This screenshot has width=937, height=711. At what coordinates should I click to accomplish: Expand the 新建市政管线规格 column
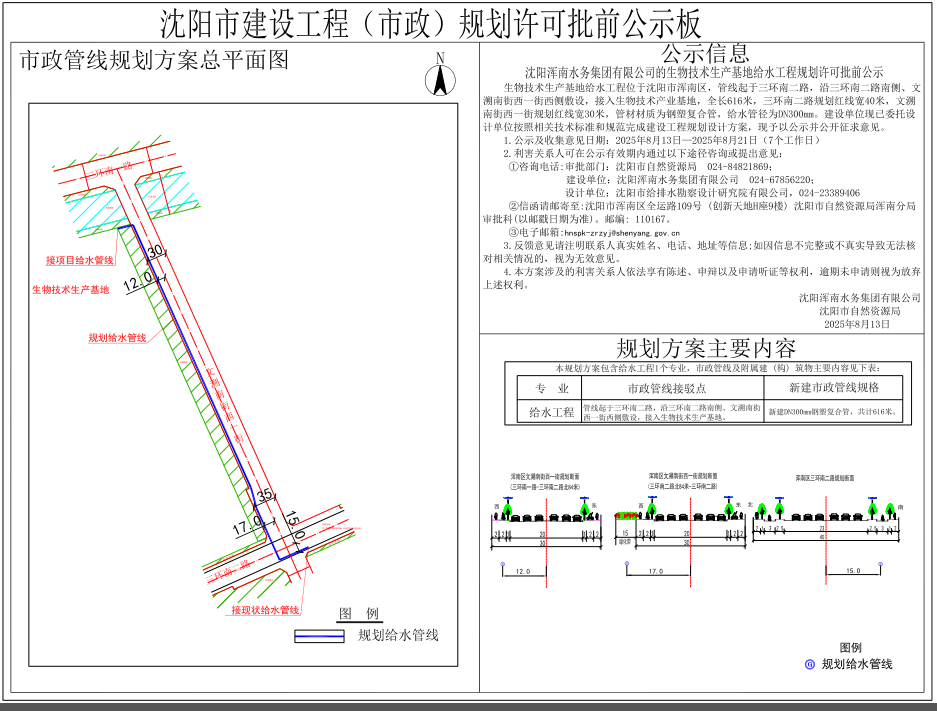[835, 387]
